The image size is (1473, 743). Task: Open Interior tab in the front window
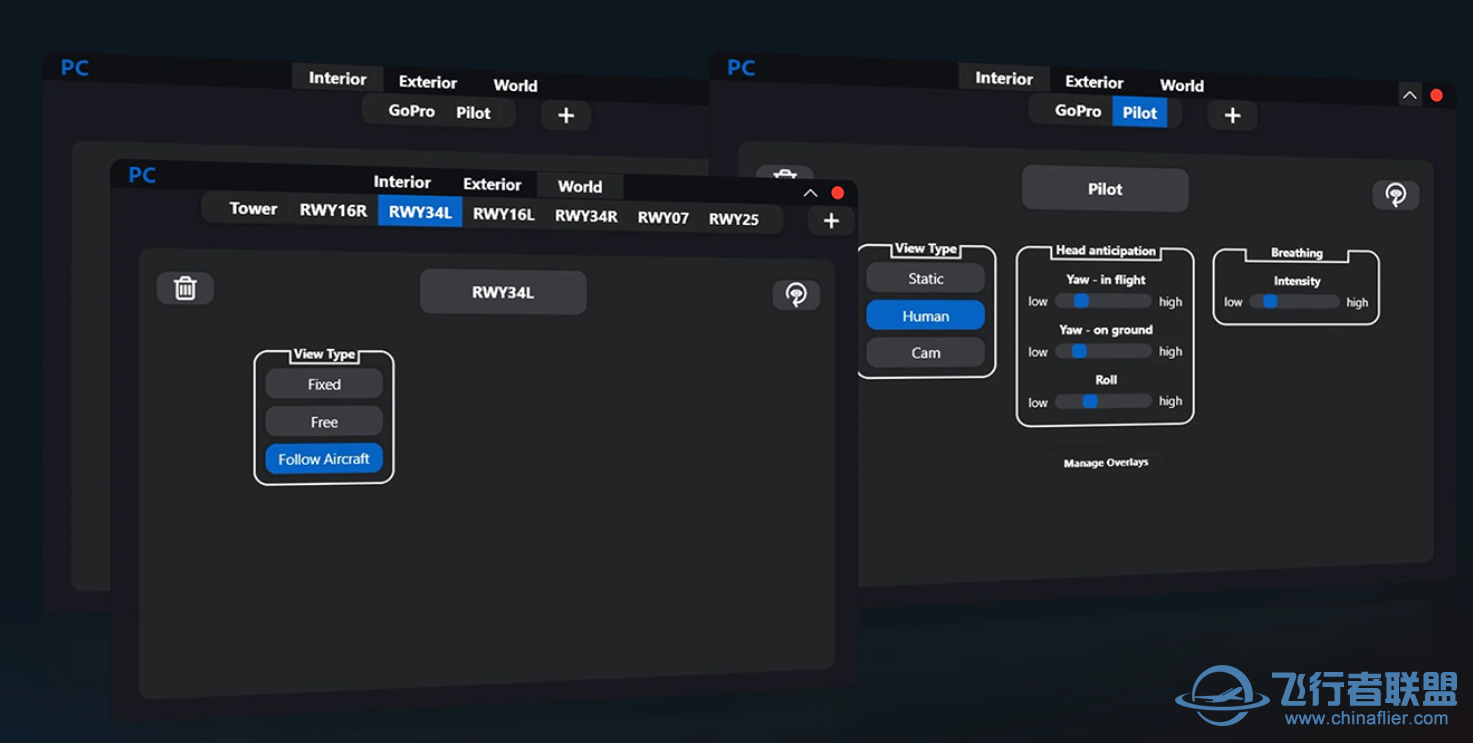click(x=402, y=182)
